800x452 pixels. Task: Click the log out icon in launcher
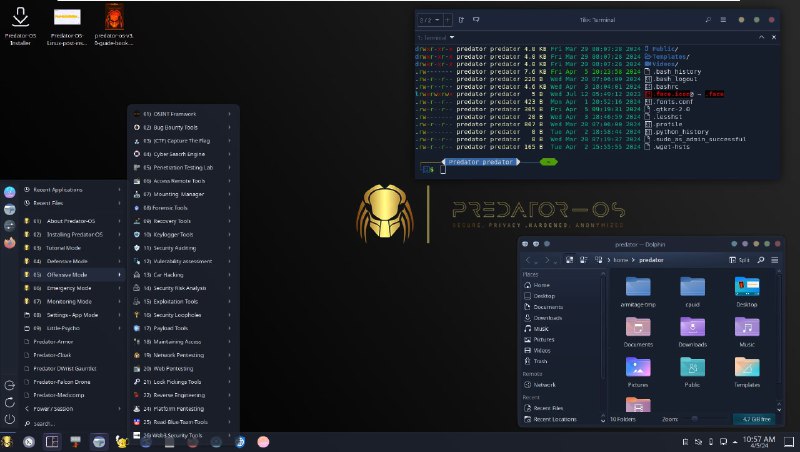pyautogui.click(x=10, y=385)
